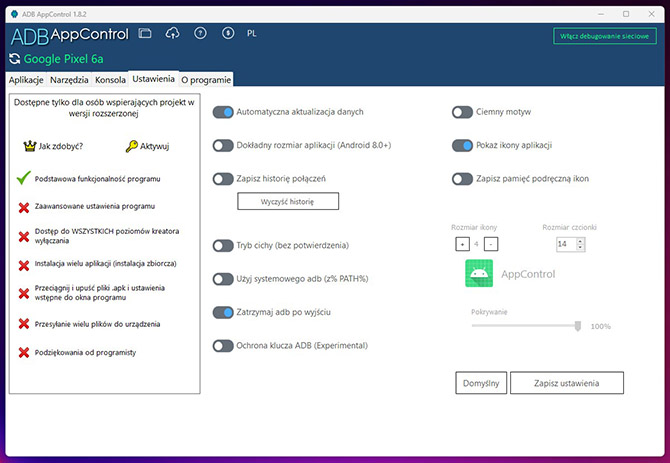Open the file manager folder icon in header
670x463 pixels.
click(145, 33)
